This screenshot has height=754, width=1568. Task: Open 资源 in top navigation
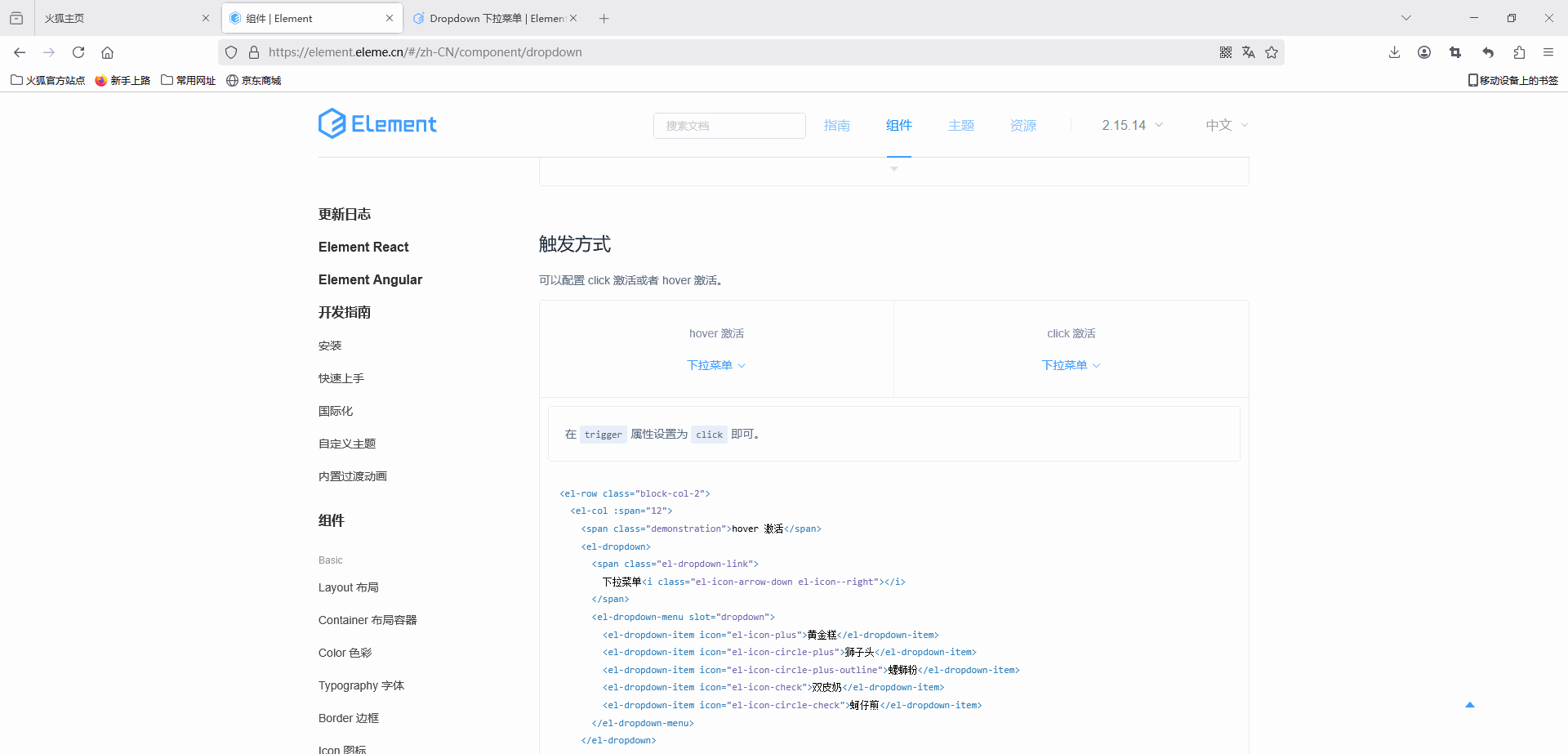[1023, 125]
